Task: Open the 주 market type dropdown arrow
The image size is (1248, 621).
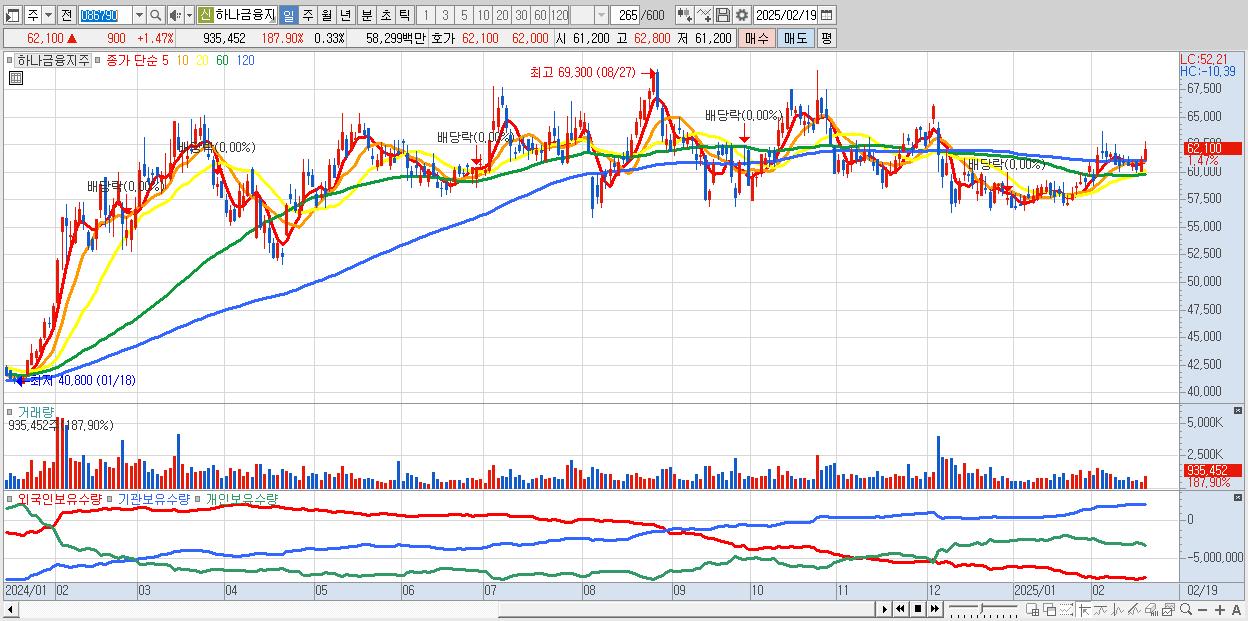Action: coord(48,15)
